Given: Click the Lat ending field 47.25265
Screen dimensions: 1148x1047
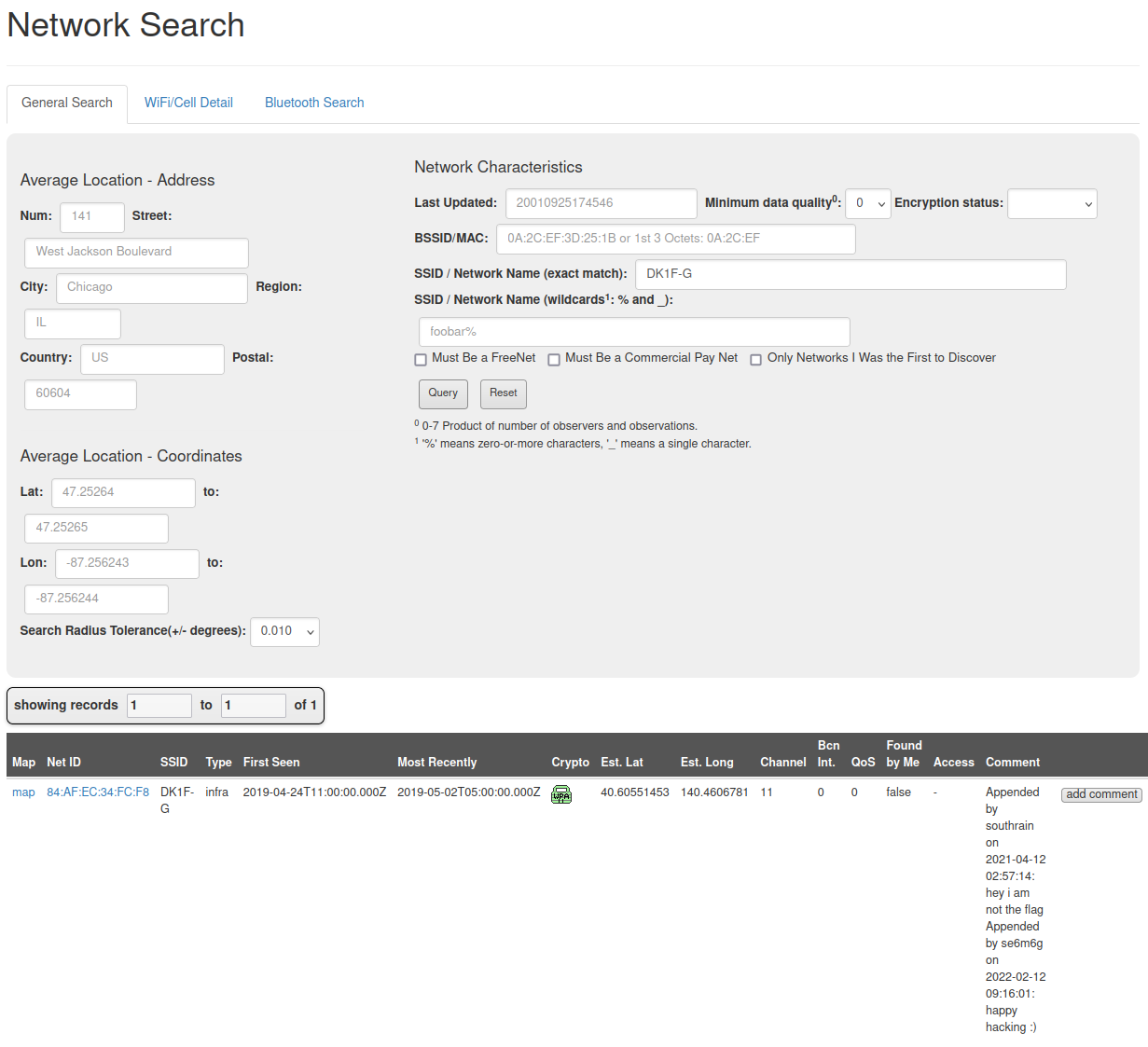Looking at the screenshot, I should (x=96, y=529).
